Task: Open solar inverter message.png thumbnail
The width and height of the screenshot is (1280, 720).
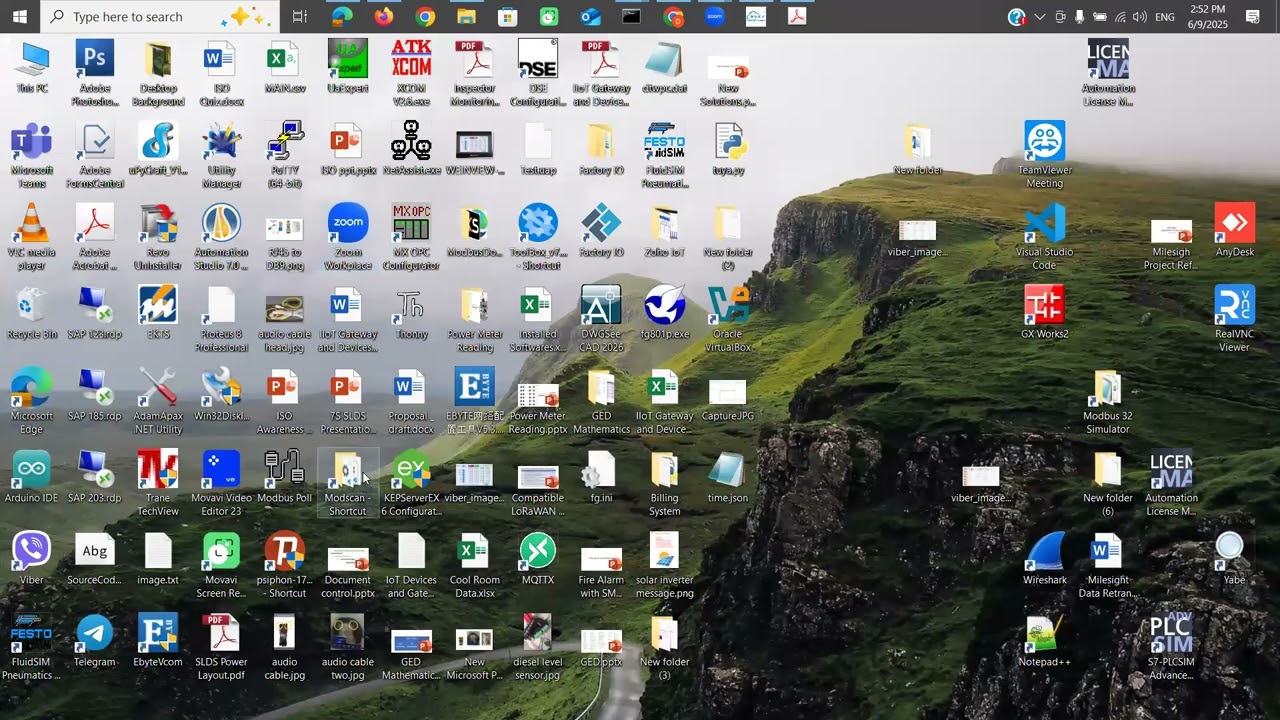Action: [x=665, y=565]
